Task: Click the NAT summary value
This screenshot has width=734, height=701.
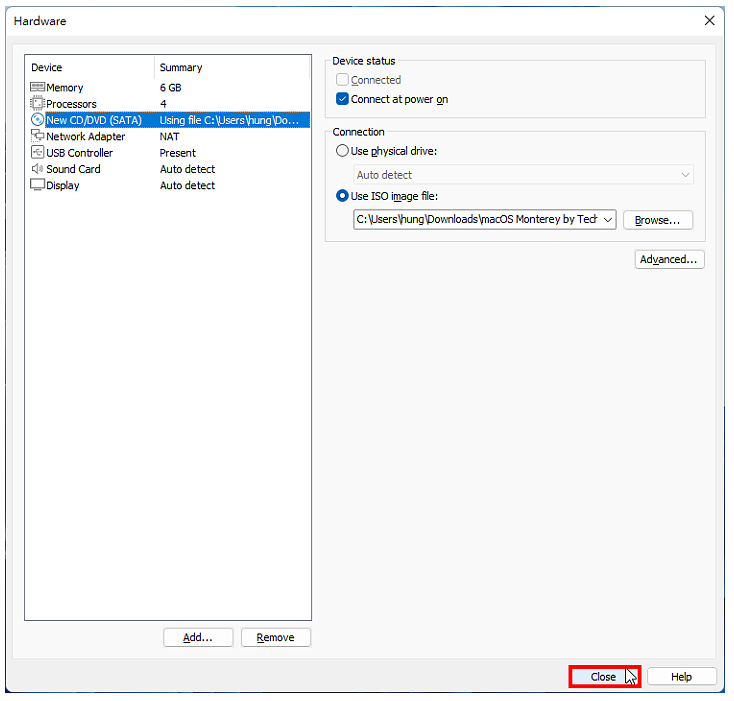Action: [x=169, y=137]
